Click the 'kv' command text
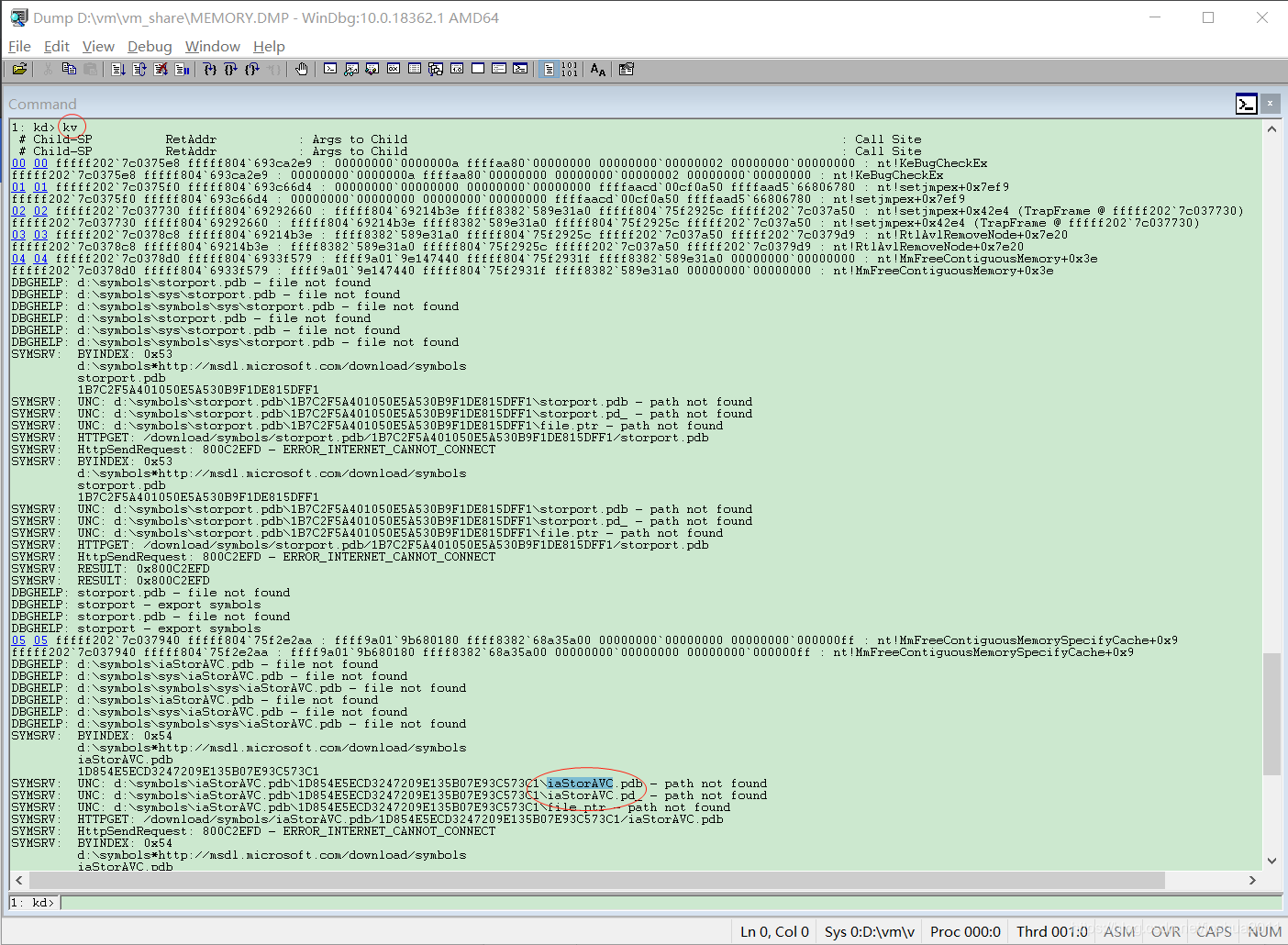 tap(71, 128)
